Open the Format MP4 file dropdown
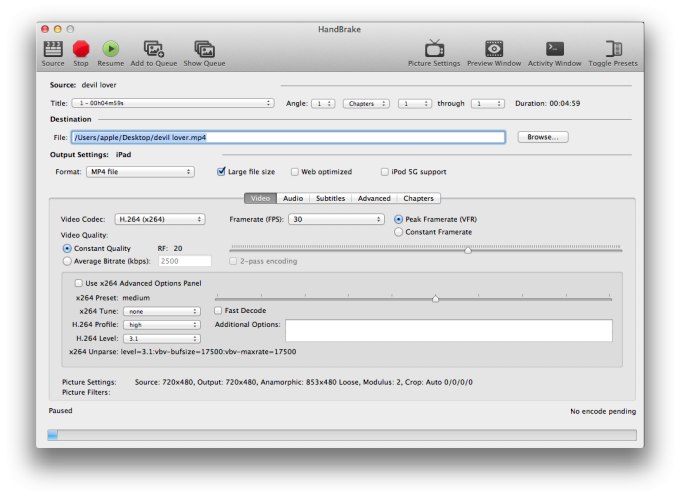 click(x=140, y=172)
